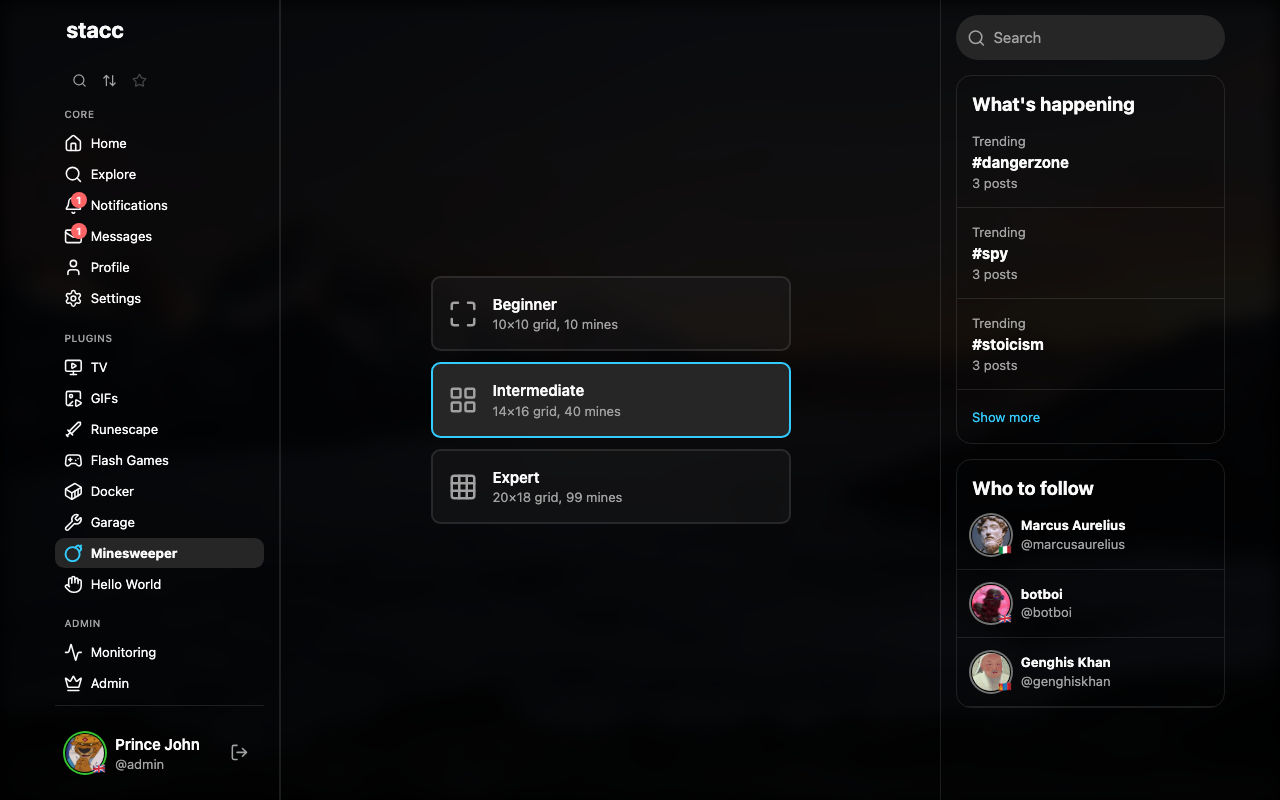This screenshot has width=1280, height=800.
Task: Click the sort arrows icon in sidebar
Action: 110,81
